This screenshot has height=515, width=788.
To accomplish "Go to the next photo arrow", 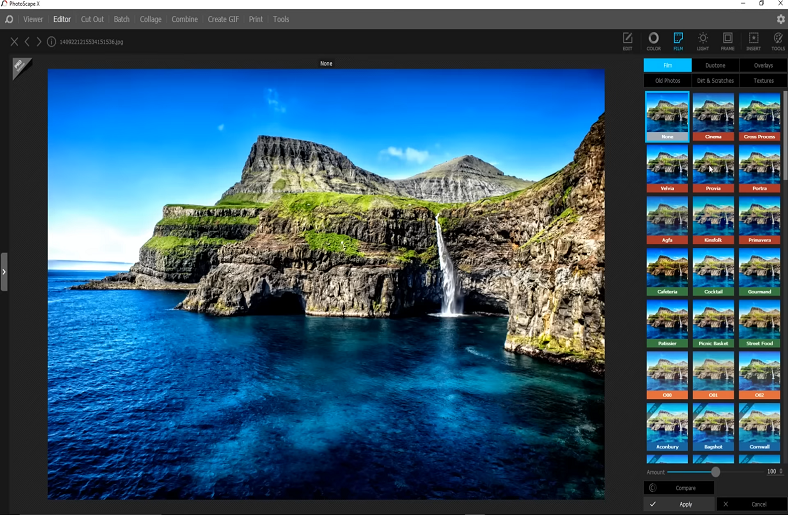I will 39,42.
